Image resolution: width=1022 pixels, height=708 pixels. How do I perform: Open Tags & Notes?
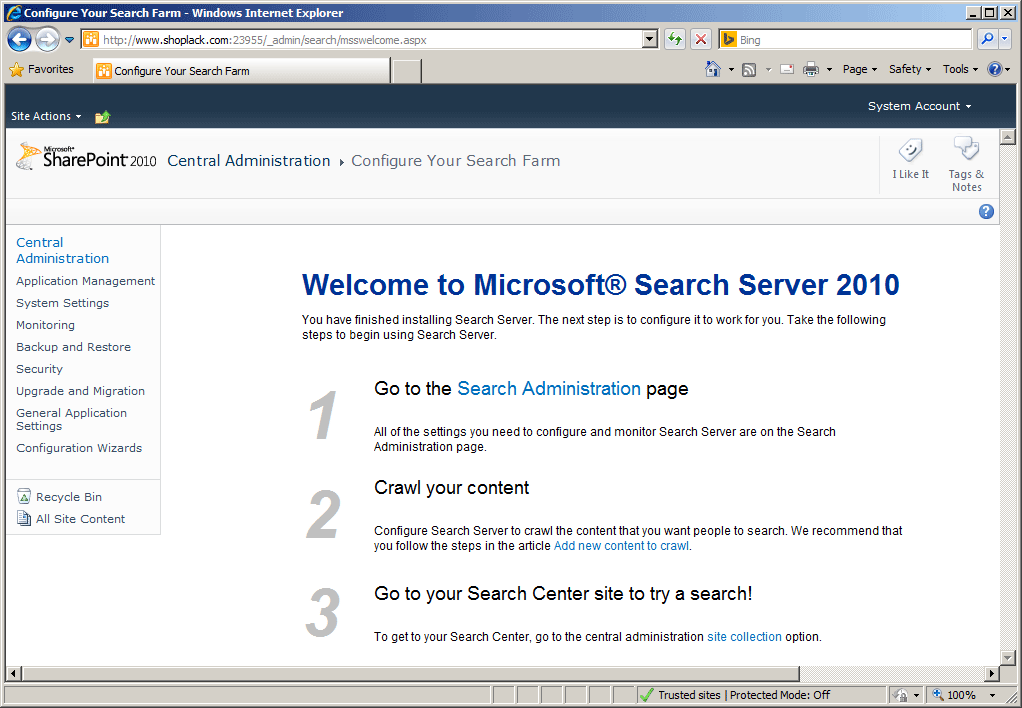coord(966,164)
